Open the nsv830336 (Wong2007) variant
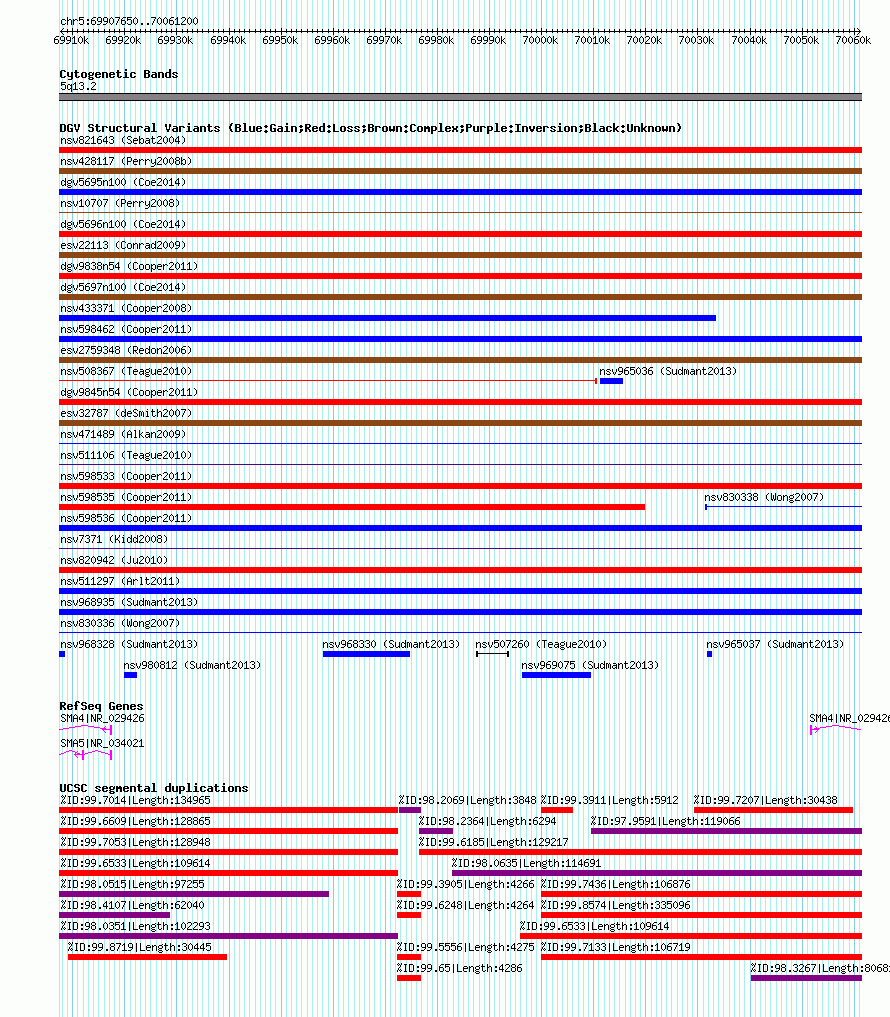This screenshot has height=1017, width=890. 120,623
